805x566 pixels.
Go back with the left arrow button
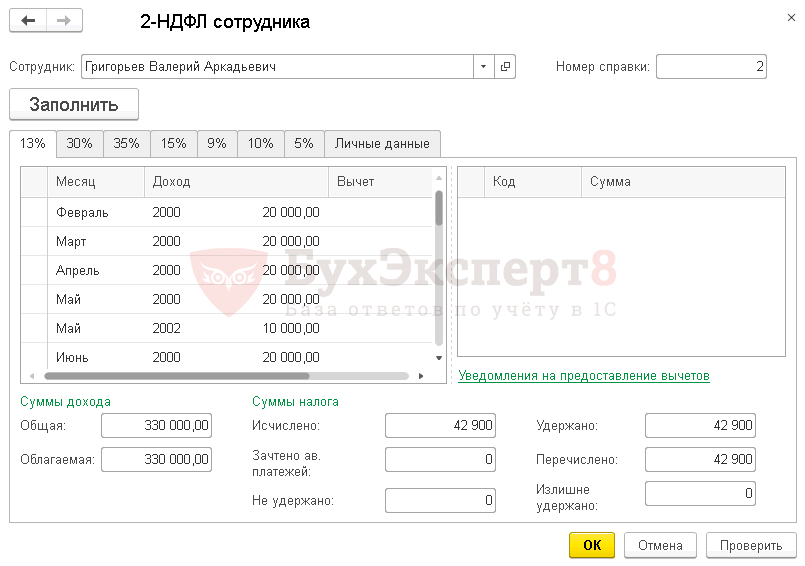coord(28,21)
